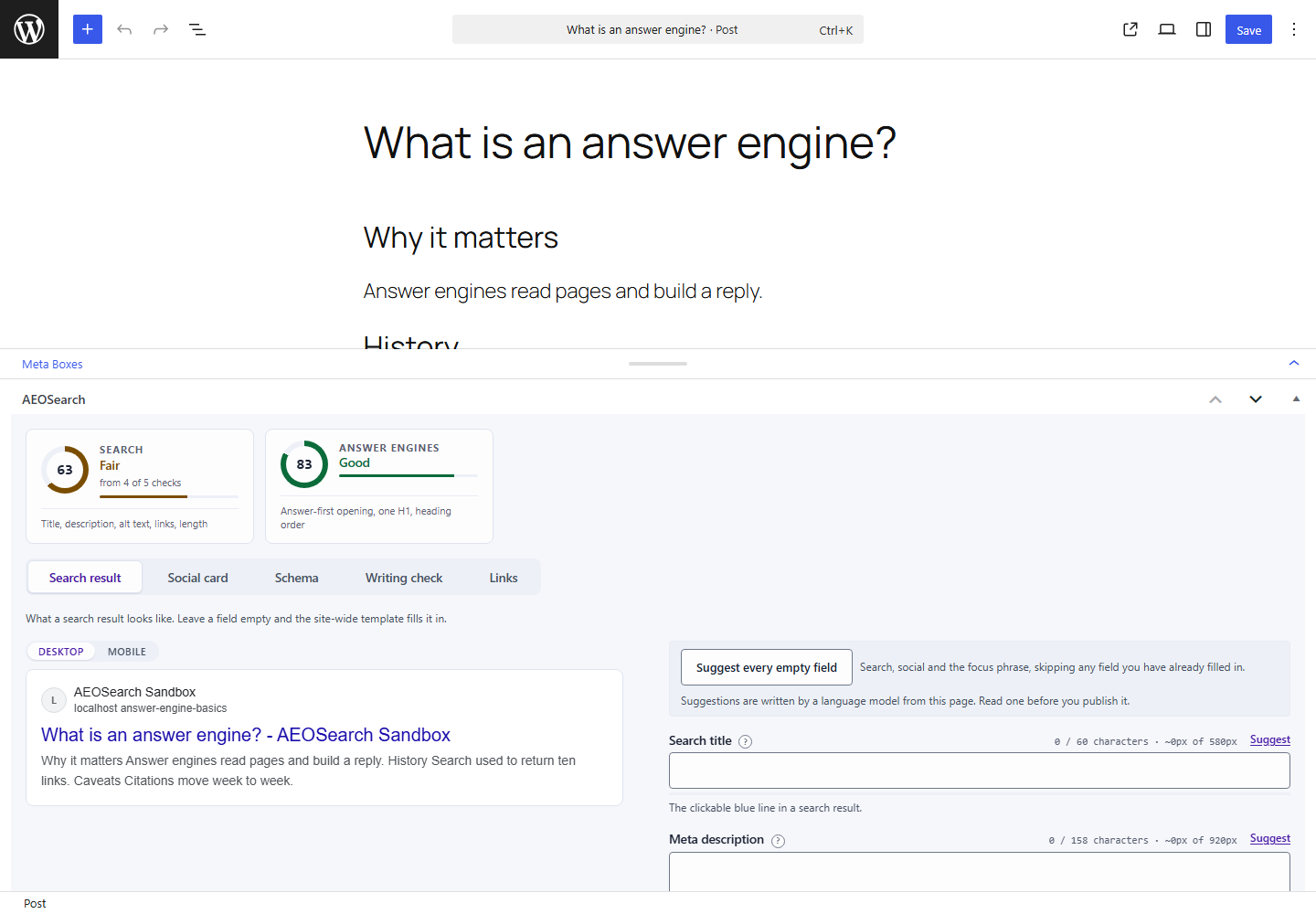Open the editor options menu
Image resolution: width=1316 pixels, height=914 pixels.
pyautogui.click(x=1294, y=29)
